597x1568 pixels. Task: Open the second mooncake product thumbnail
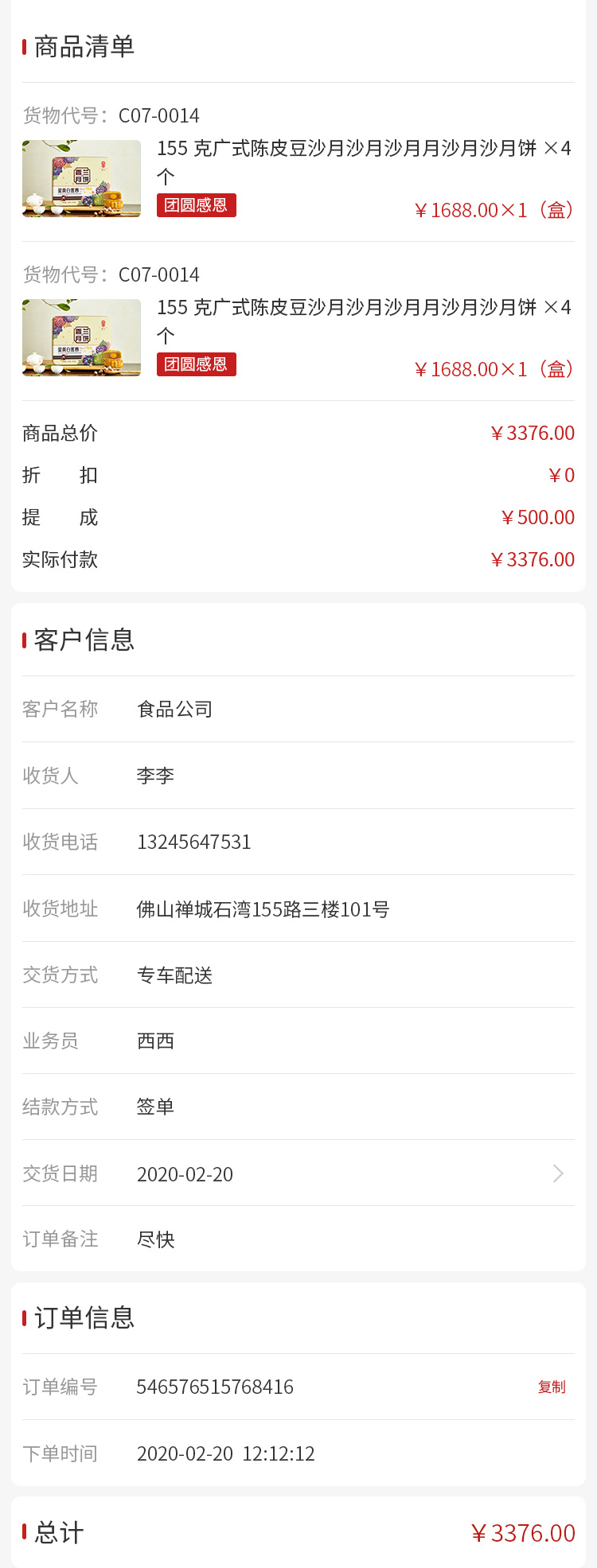(82, 337)
